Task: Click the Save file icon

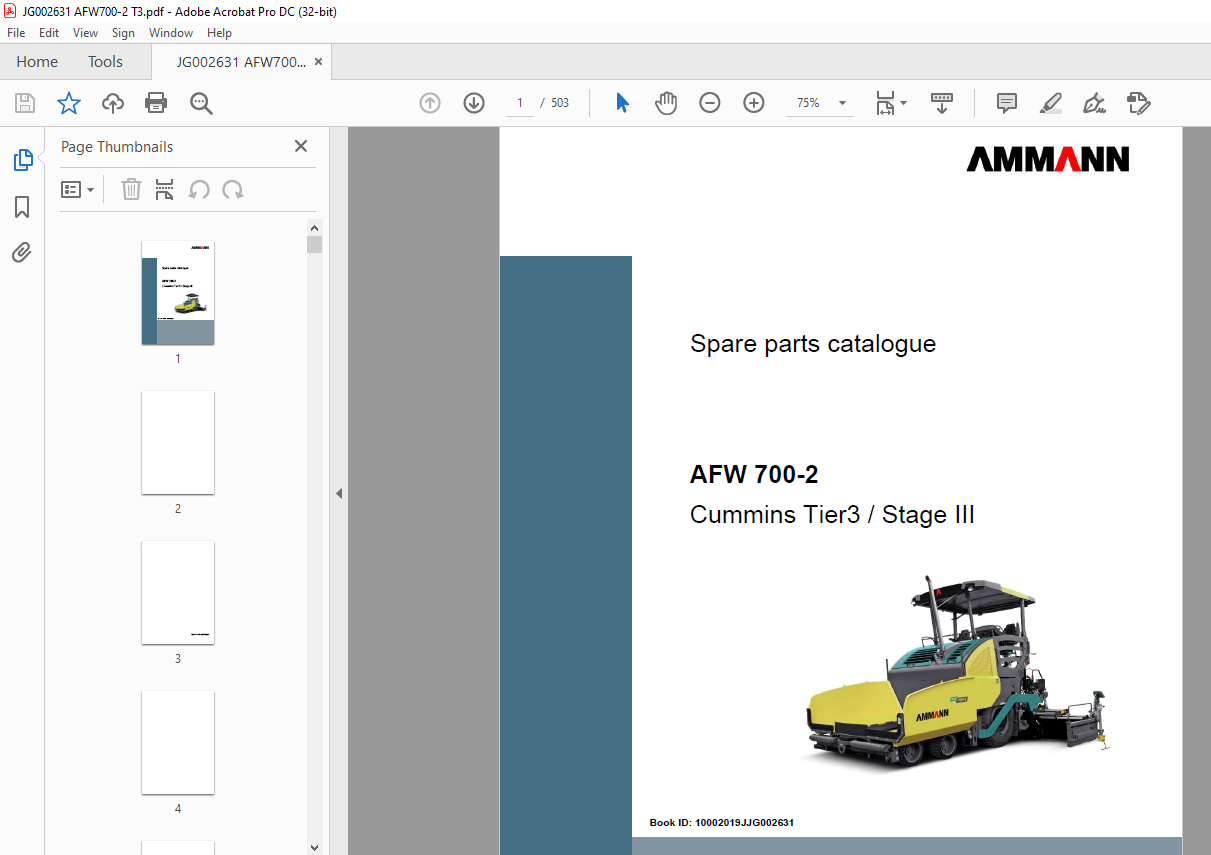Action: click(x=25, y=103)
